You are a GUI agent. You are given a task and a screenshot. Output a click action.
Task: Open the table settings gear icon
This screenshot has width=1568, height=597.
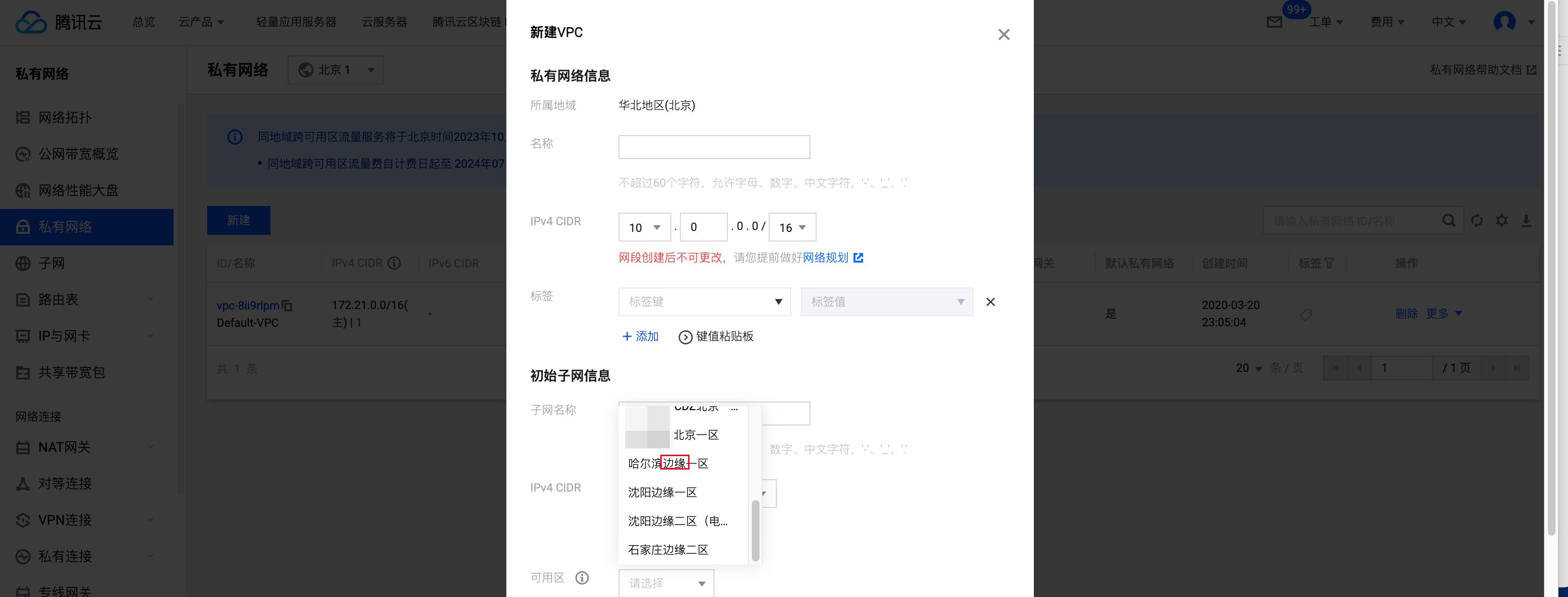pos(1502,221)
